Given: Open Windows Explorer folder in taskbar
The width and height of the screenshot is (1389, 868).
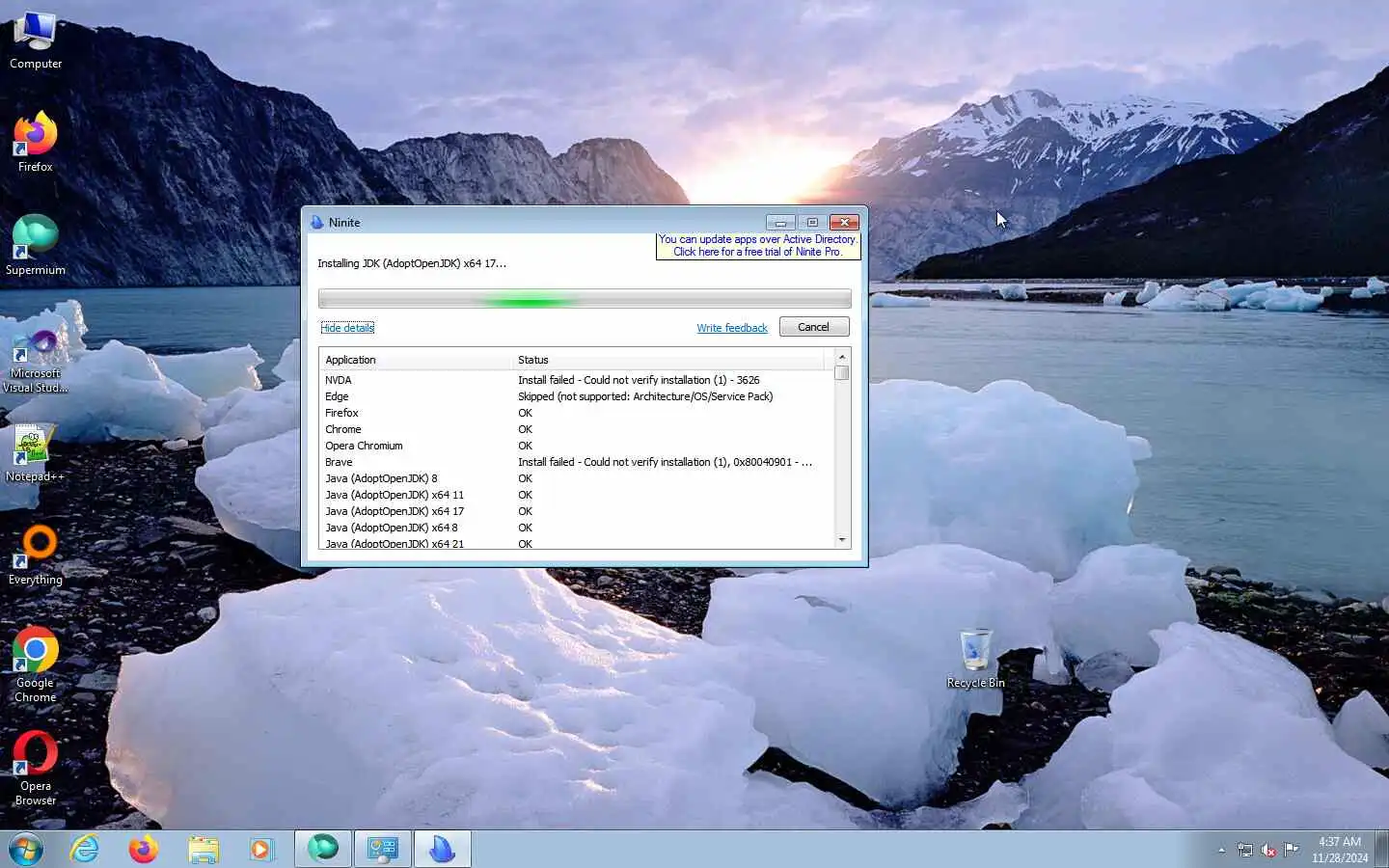Looking at the screenshot, I should tap(204, 850).
